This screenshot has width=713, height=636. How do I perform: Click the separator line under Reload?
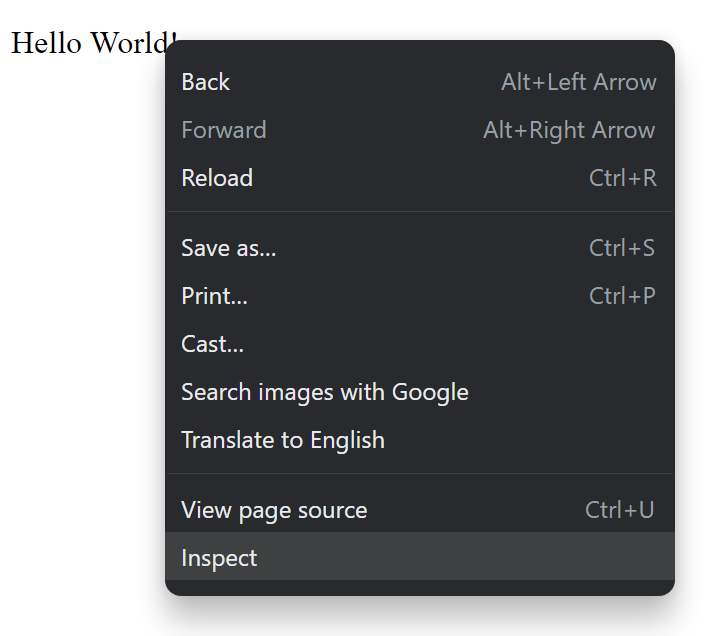pyautogui.click(x=420, y=211)
